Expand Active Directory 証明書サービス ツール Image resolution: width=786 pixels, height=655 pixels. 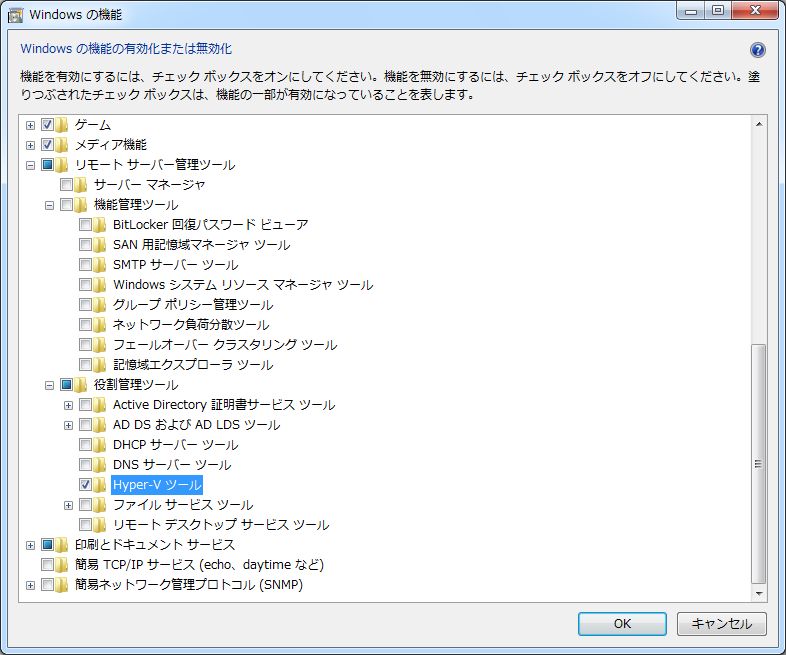(69, 405)
